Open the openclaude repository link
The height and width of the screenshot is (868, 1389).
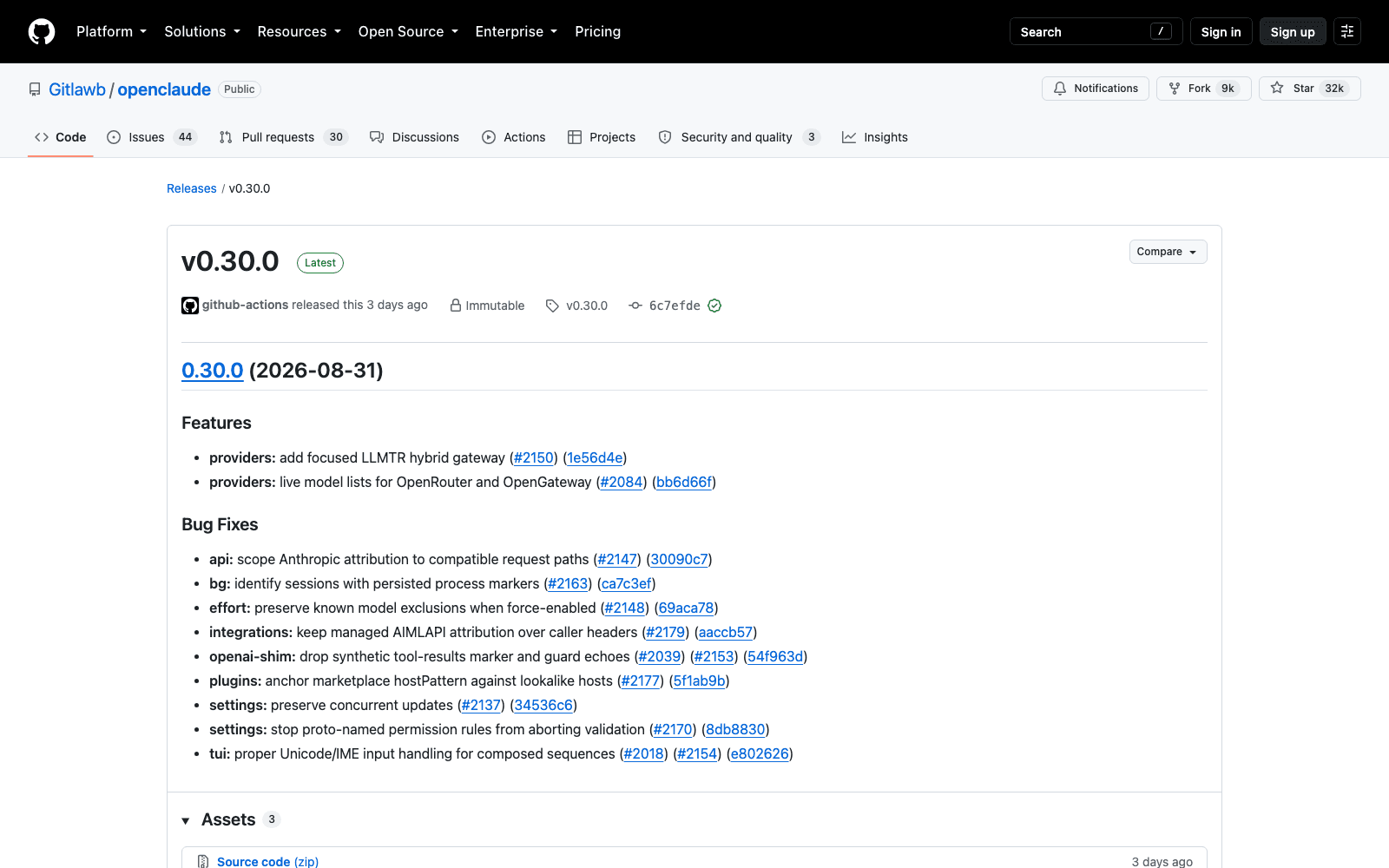coord(164,89)
